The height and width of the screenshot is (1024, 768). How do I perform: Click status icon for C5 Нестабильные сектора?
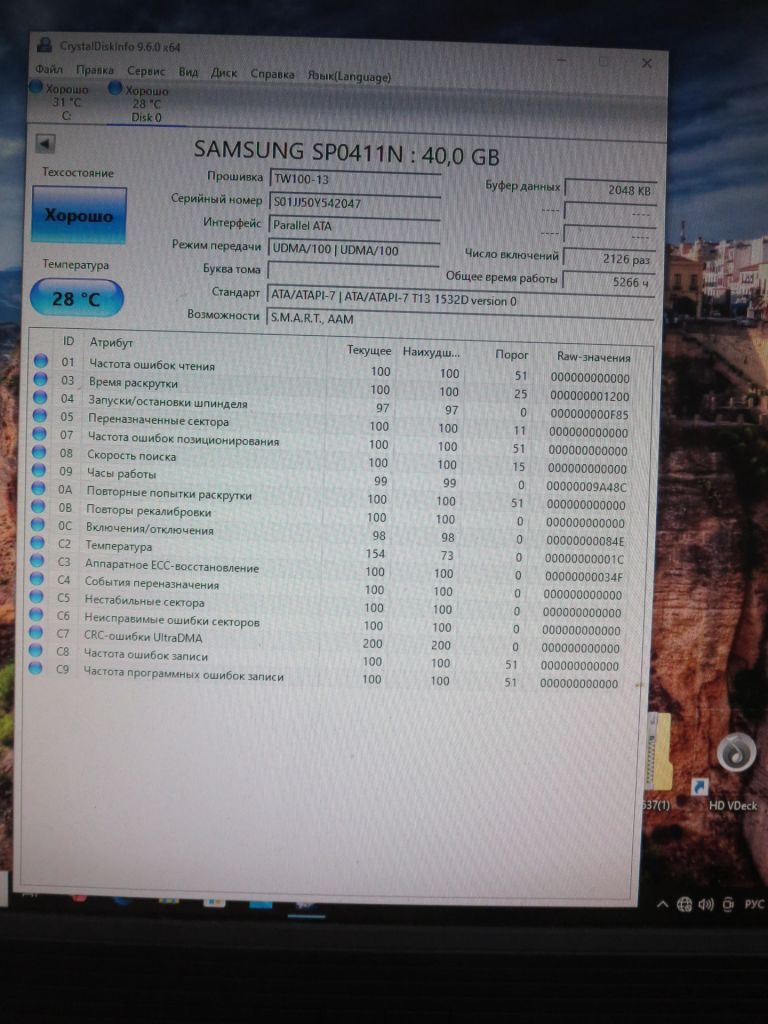tap(37, 597)
